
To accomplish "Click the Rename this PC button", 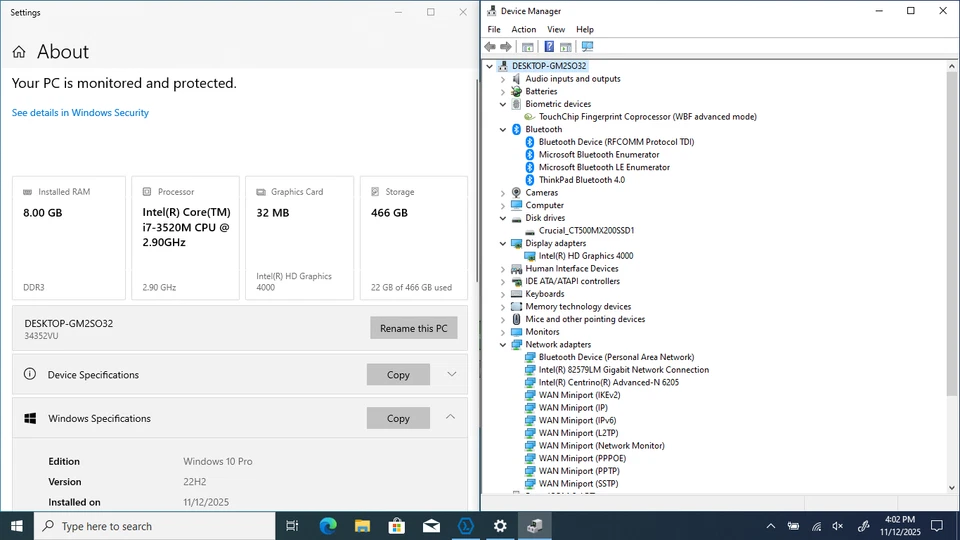I will pos(413,328).
